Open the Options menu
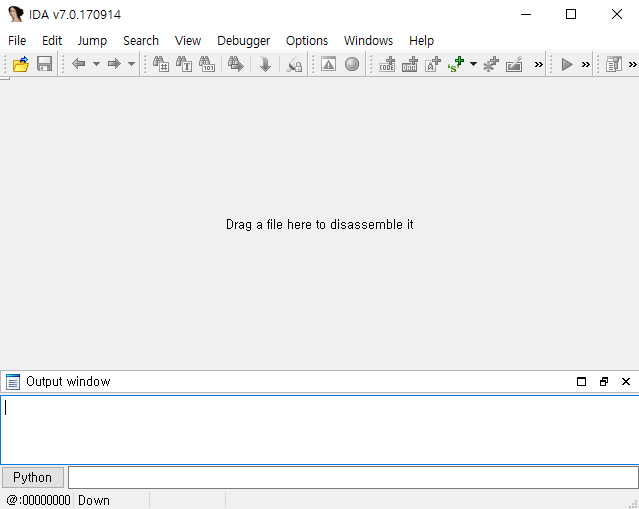 coord(307,41)
